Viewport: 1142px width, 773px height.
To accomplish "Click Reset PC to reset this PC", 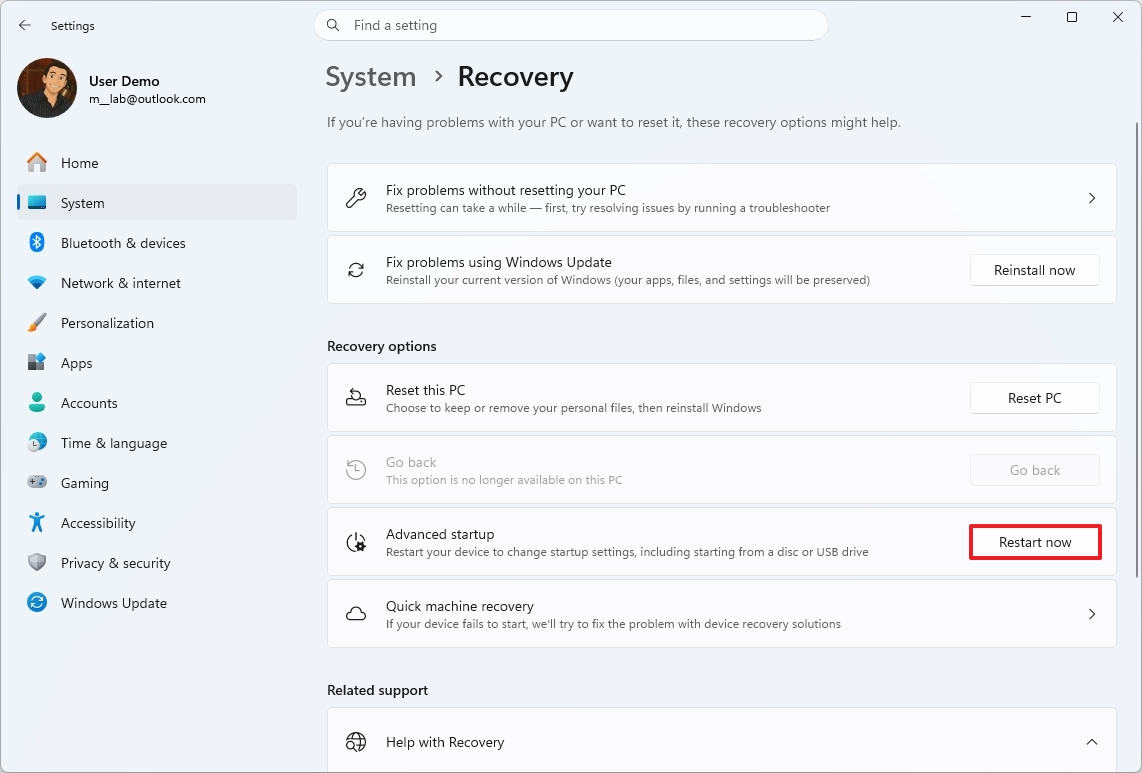I will point(1035,397).
